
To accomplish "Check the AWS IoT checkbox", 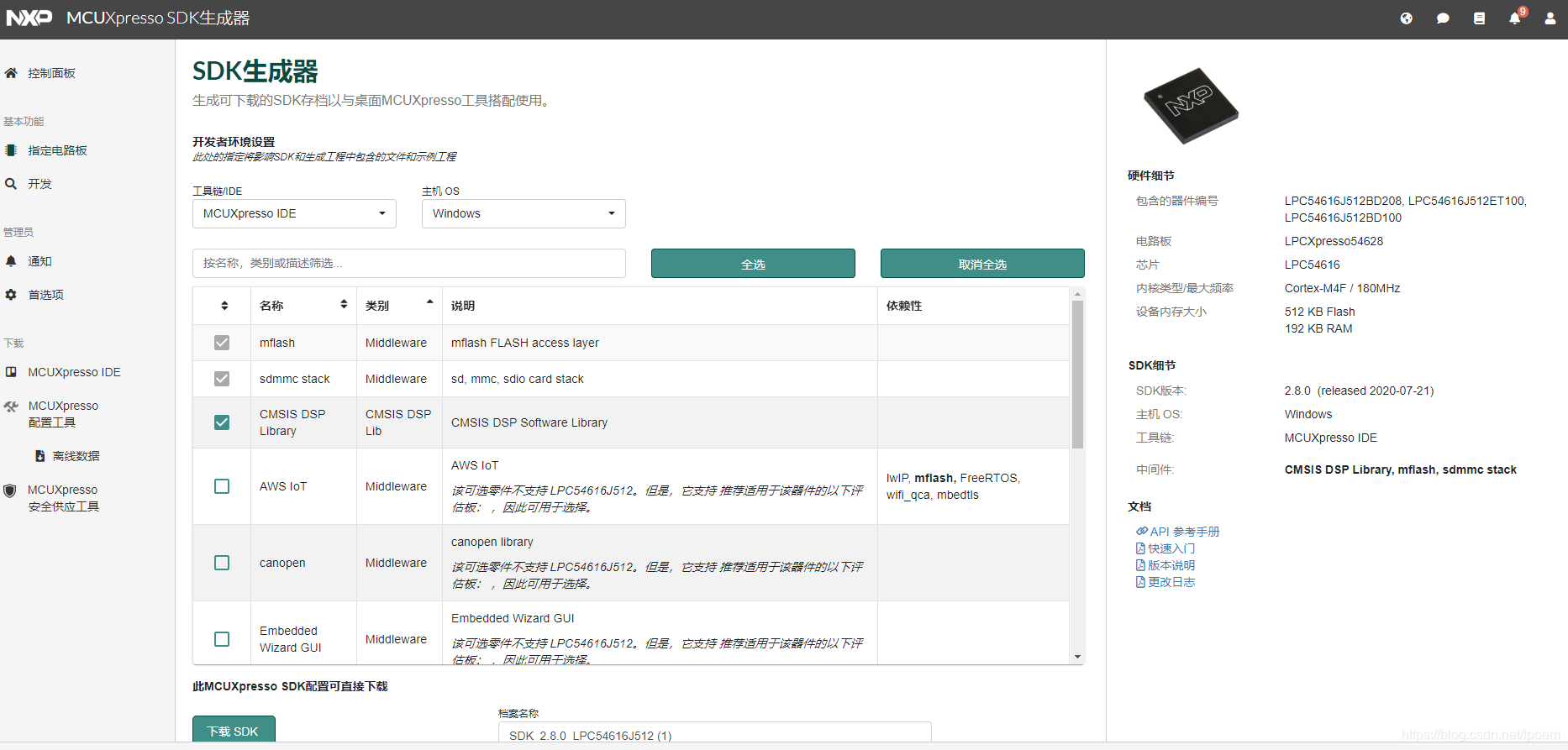I will (x=222, y=486).
